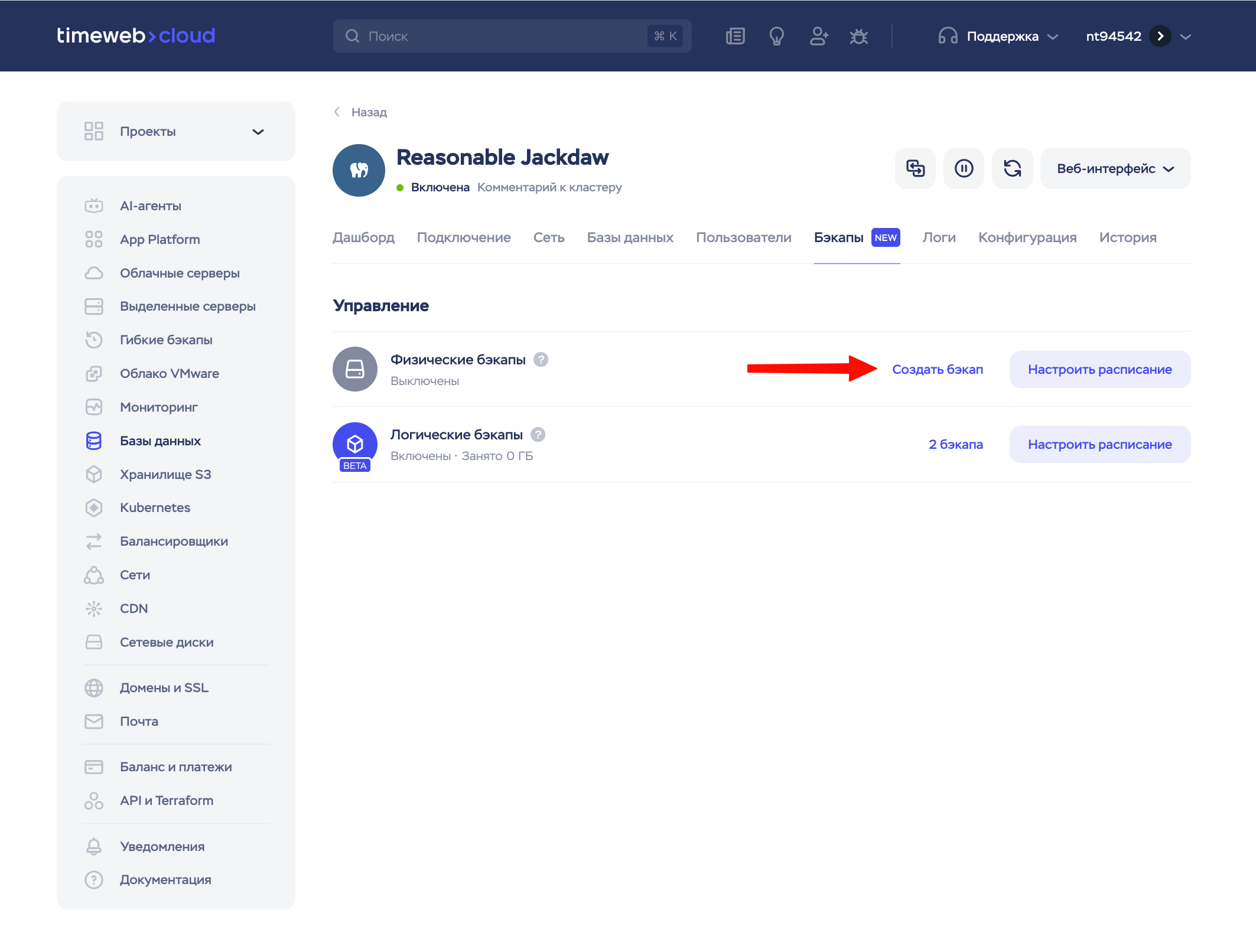Click Настроить расписание for logical backups
The image size is (1256, 952).
(1099, 444)
